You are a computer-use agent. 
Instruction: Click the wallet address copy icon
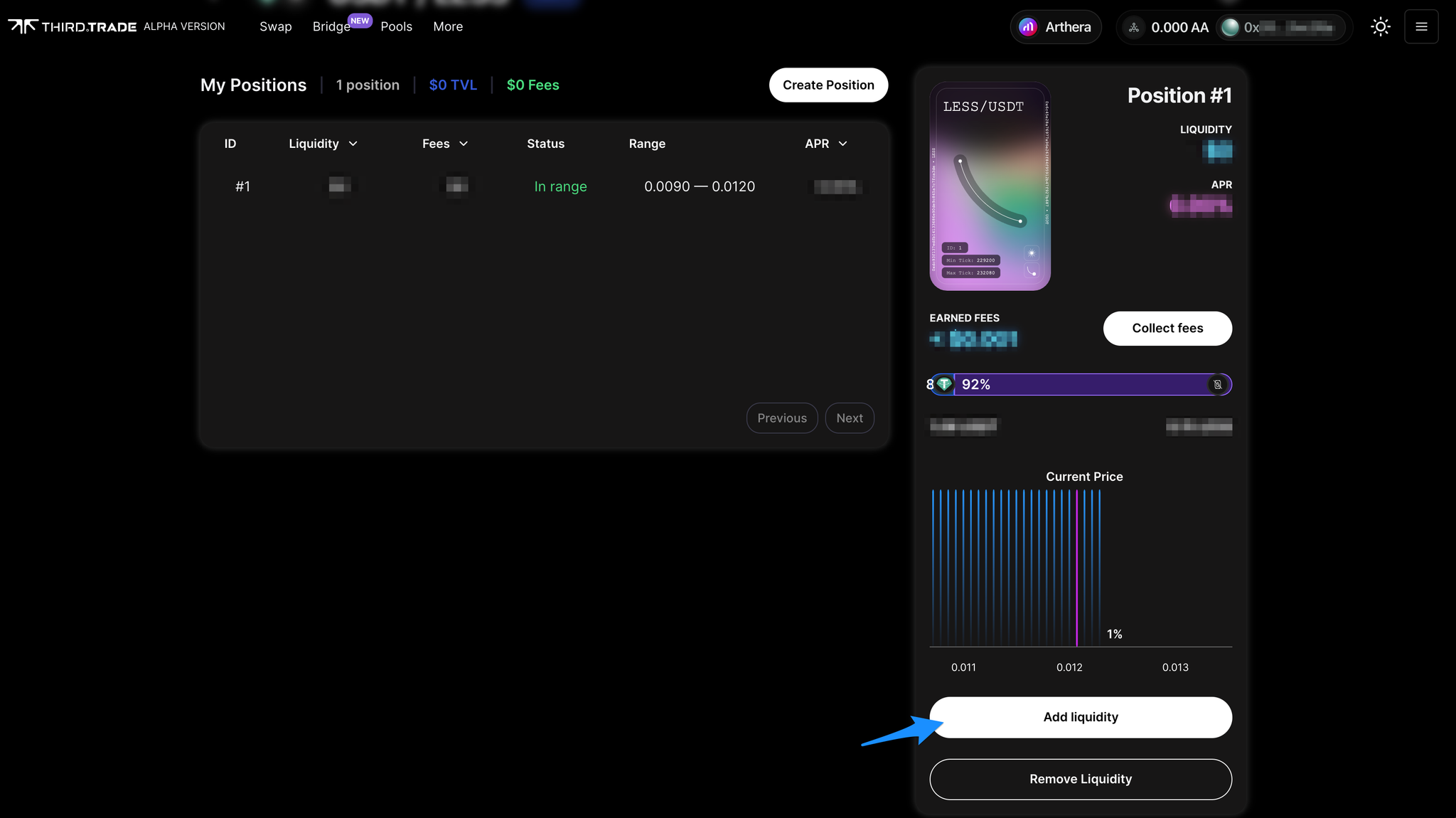pyautogui.click(x=1335, y=27)
